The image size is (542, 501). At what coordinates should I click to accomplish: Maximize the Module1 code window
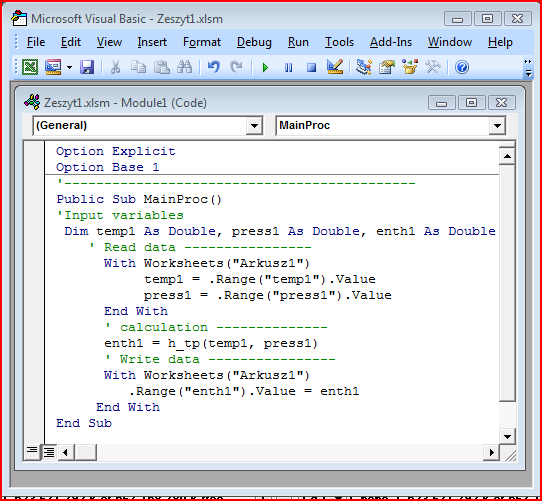pyautogui.click(x=471, y=103)
